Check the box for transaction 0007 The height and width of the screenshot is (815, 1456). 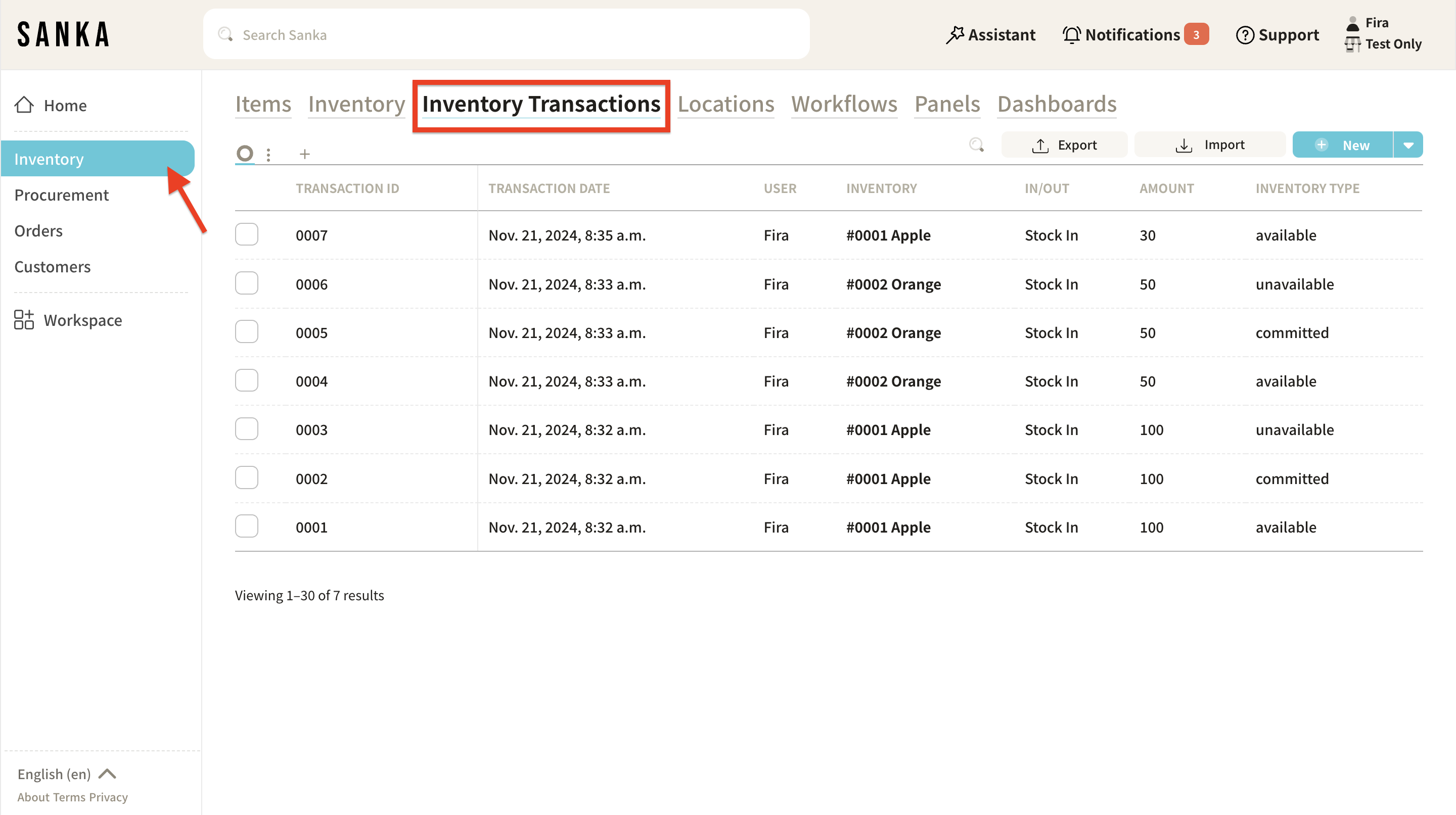click(246, 234)
